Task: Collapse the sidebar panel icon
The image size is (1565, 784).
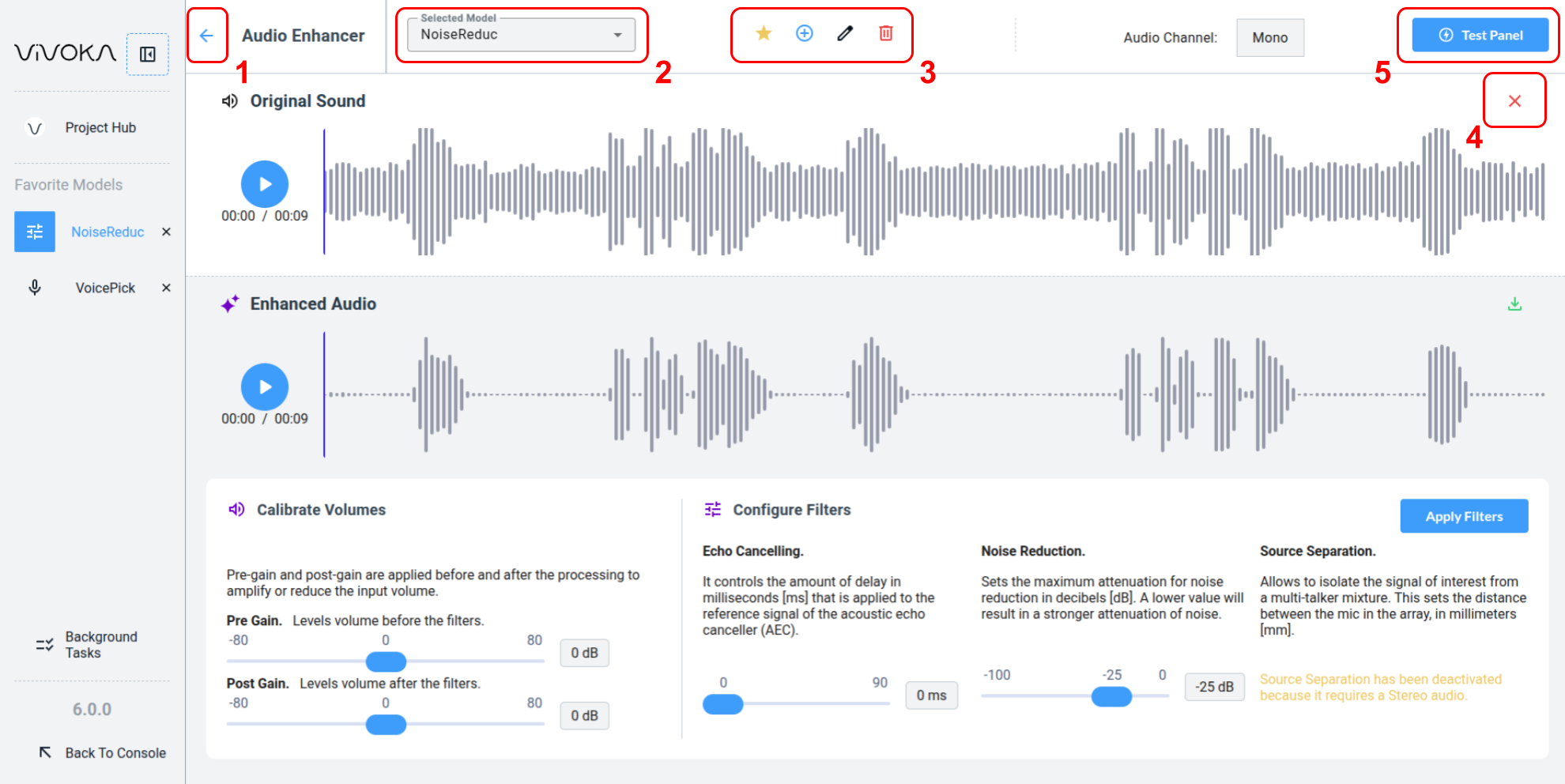Action: (x=148, y=54)
